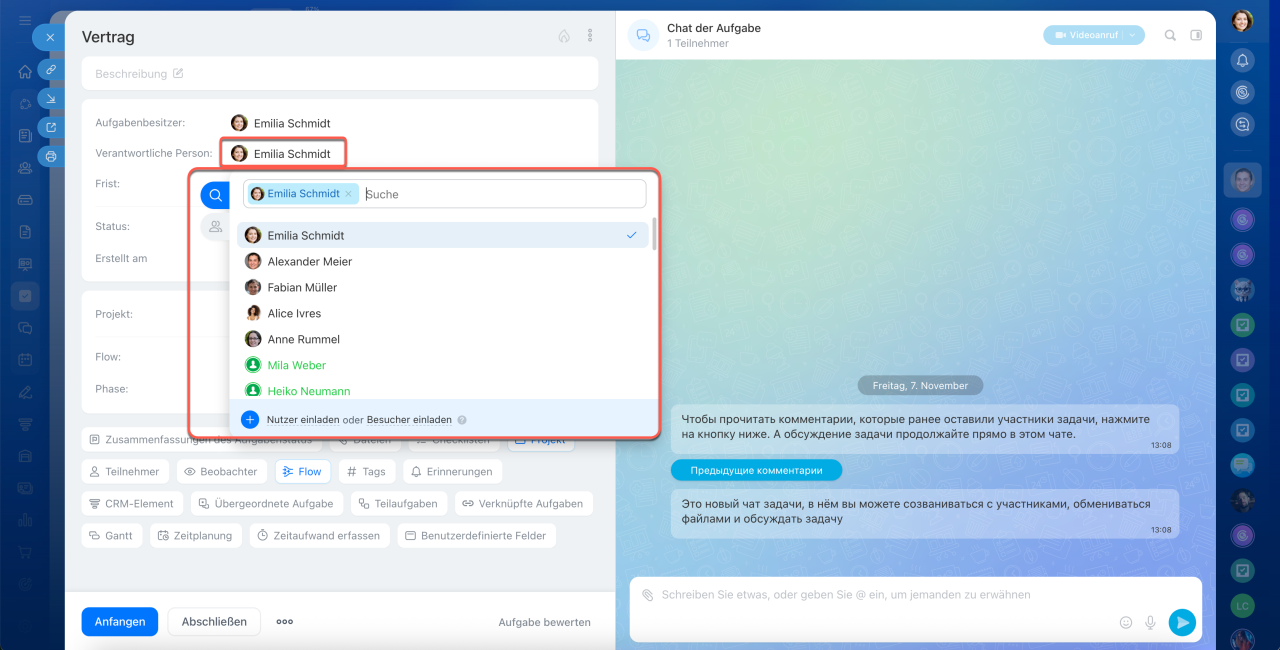Image resolution: width=1280 pixels, height=650 pixels.
Task: Record a voice message with the microphone
Action: [1151, 622]
